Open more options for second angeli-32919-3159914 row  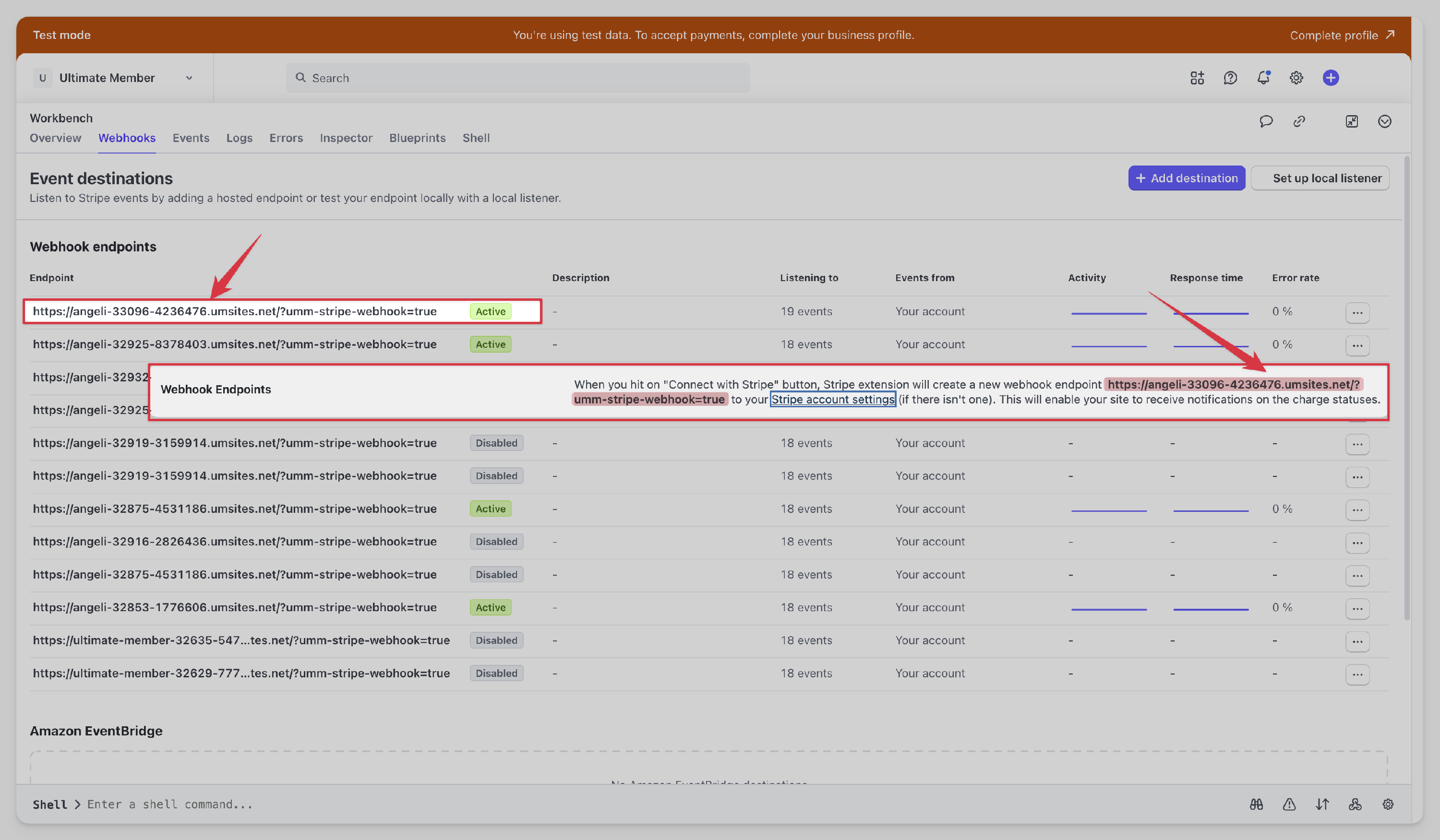click(x=1358, y=477)
